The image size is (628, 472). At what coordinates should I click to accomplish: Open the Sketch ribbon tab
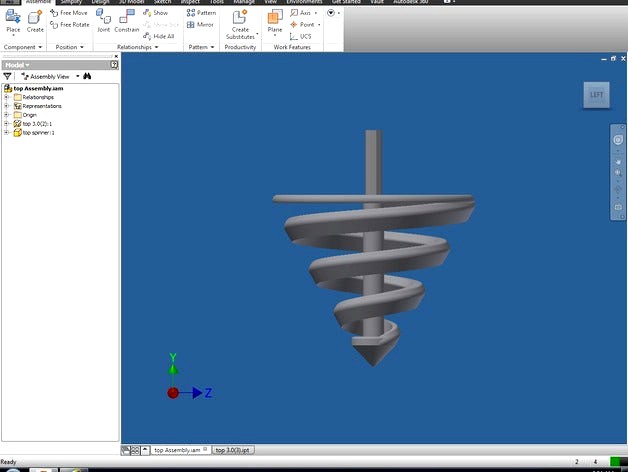[160, 2]
